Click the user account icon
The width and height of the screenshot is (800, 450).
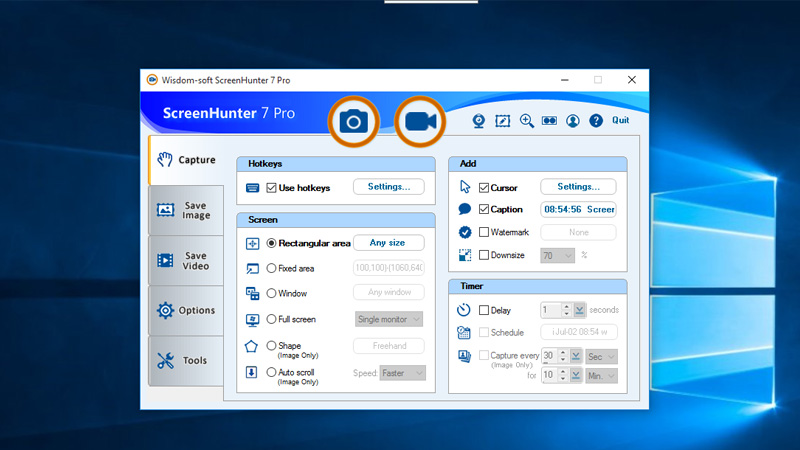(573, 121)
